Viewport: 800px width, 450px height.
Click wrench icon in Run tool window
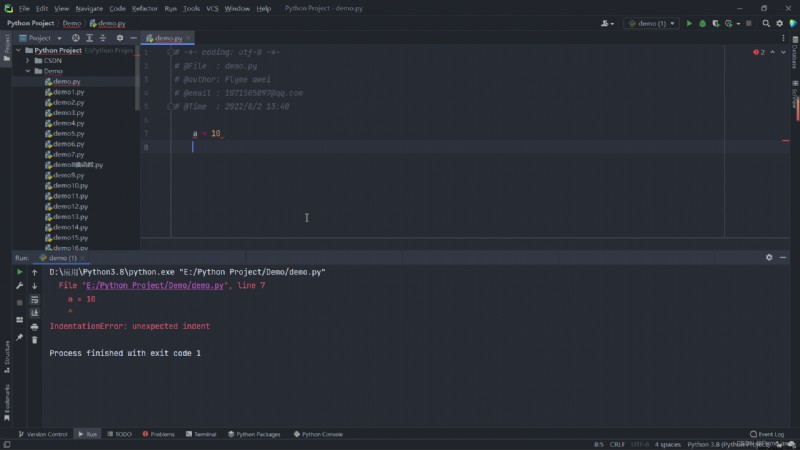click(19, 286)
